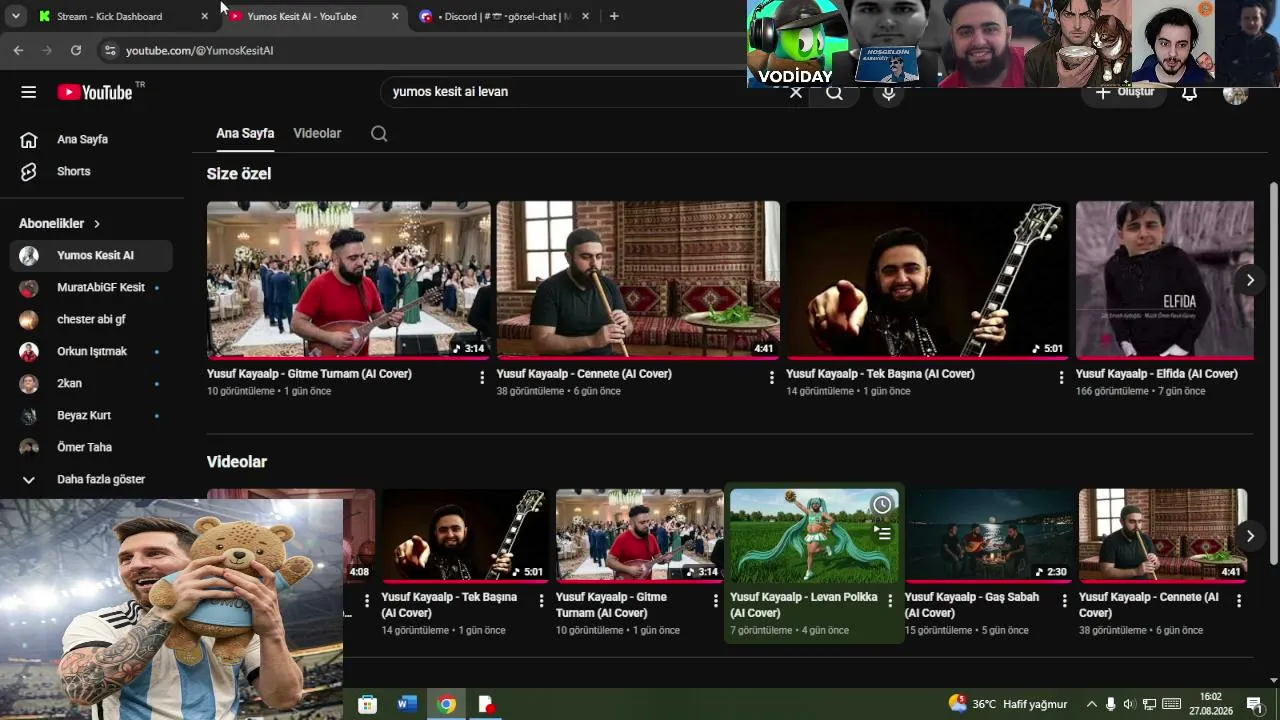This screenshot has height=720, width=1280.
Task: Select the Ana Sayfa channel tab
Action: [x=245, y=133]
